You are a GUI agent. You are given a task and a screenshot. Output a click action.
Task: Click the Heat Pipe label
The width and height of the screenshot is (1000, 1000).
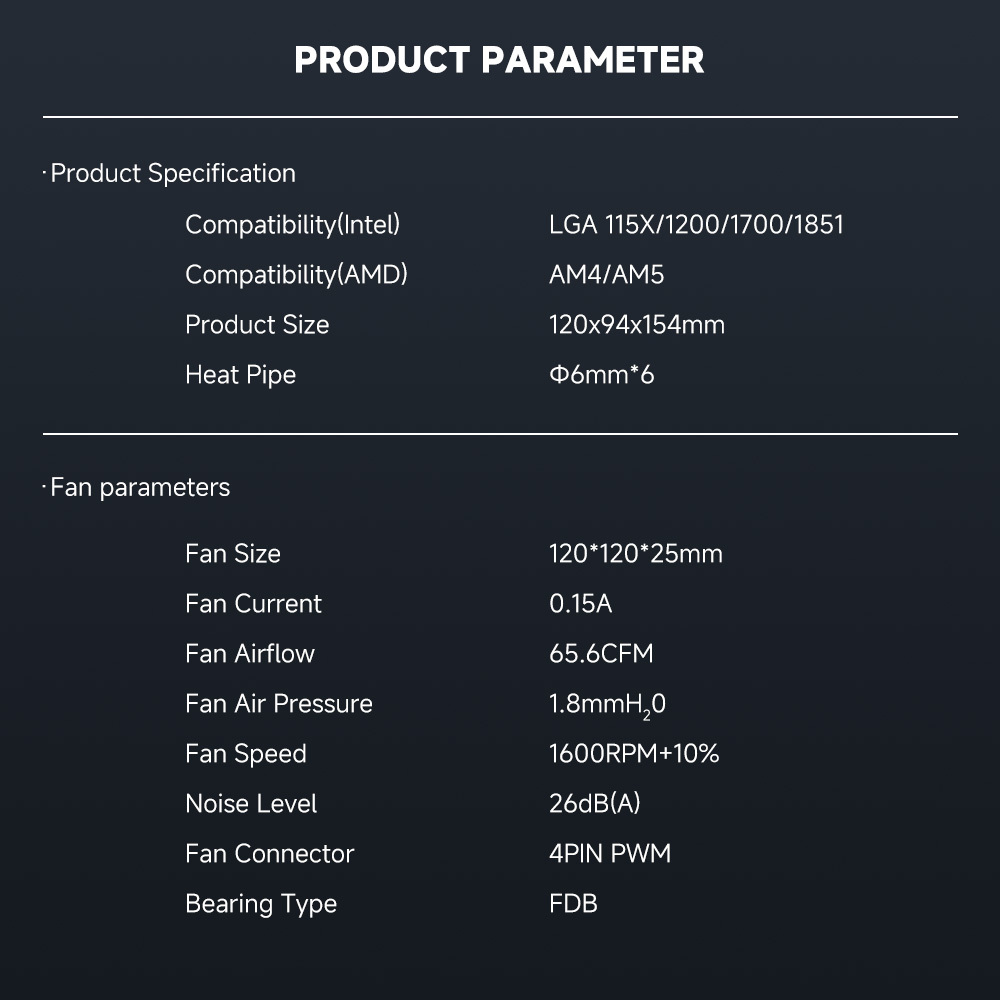(240, 375)
